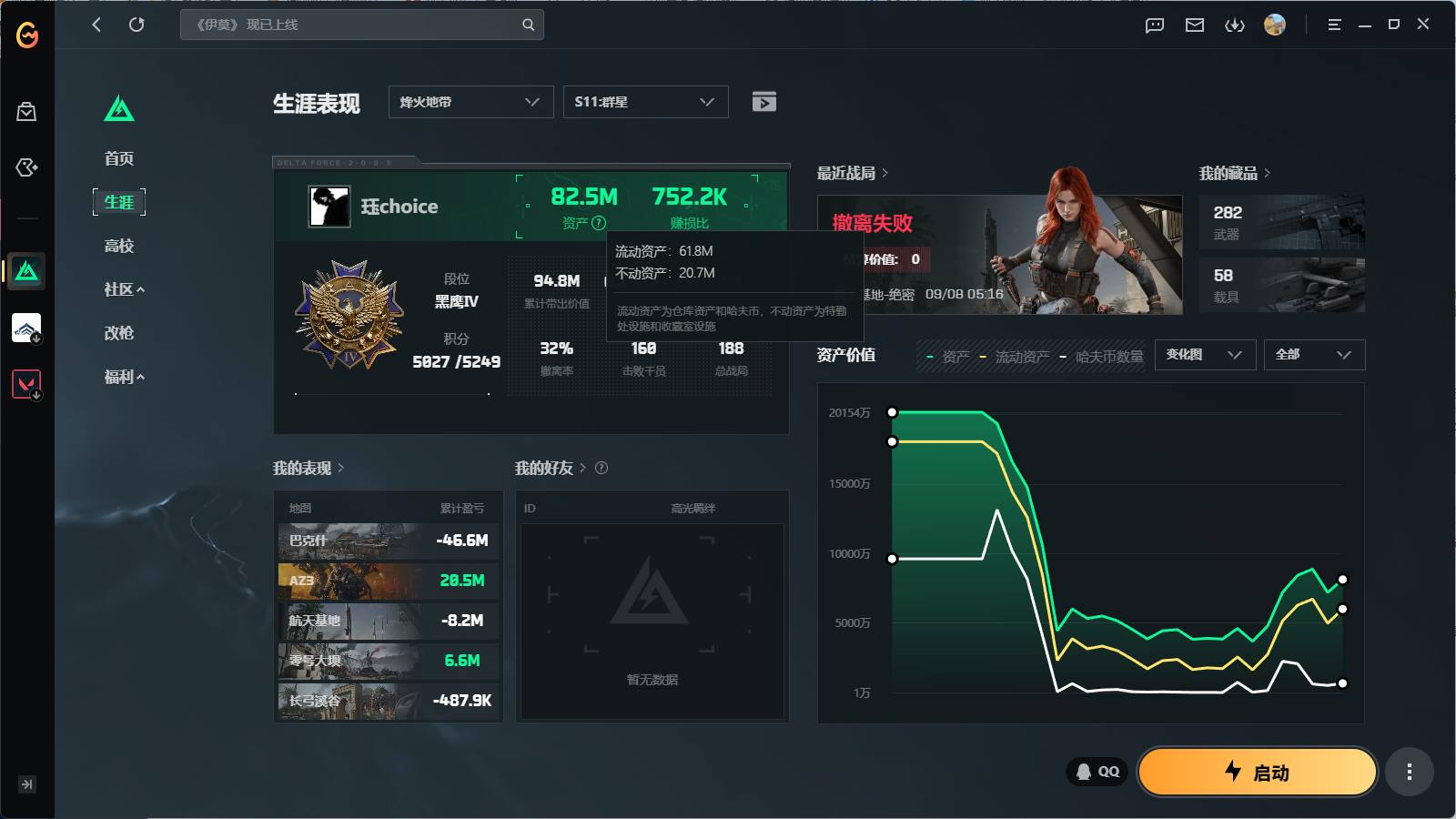Image resolution: width=1456 pixels, height=819 pixels.
Task: Open the 全部 range dropdown
Action: (1314, 355)
